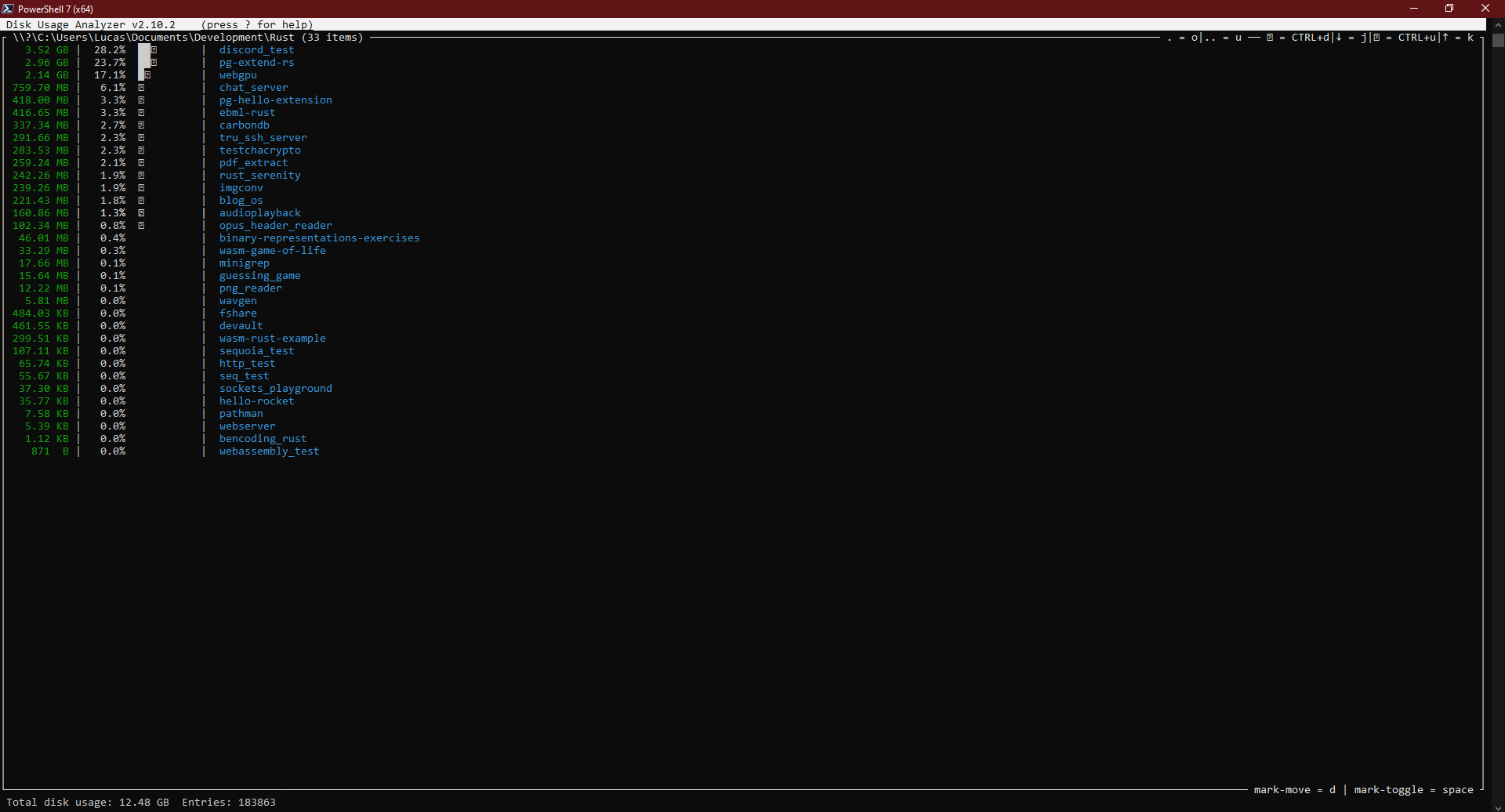This screenshot has width=1505, height=812.
Task: Select the testchacrypto directory entry
Action: click(259, 150)
